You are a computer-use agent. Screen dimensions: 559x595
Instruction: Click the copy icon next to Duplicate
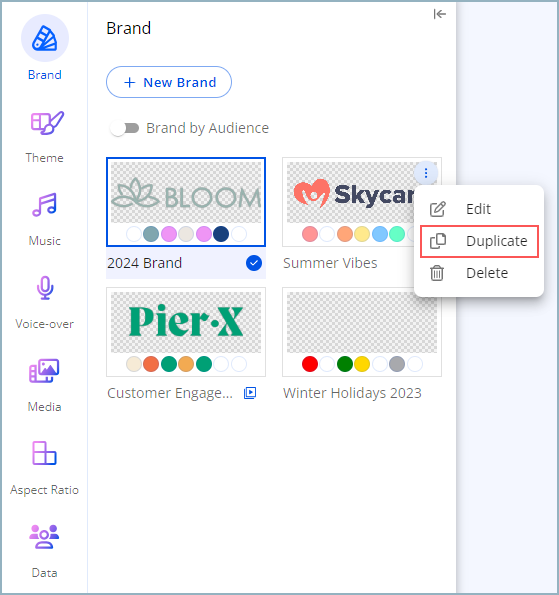438,241
